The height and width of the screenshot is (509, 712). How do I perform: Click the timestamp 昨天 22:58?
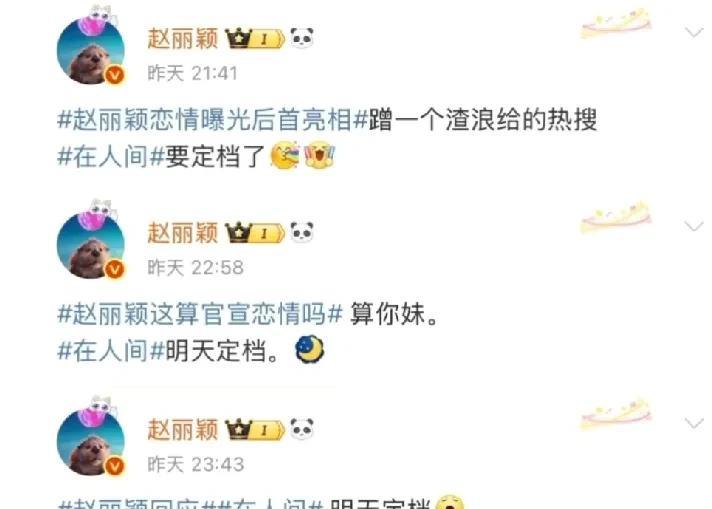click(x=195, y=268)
